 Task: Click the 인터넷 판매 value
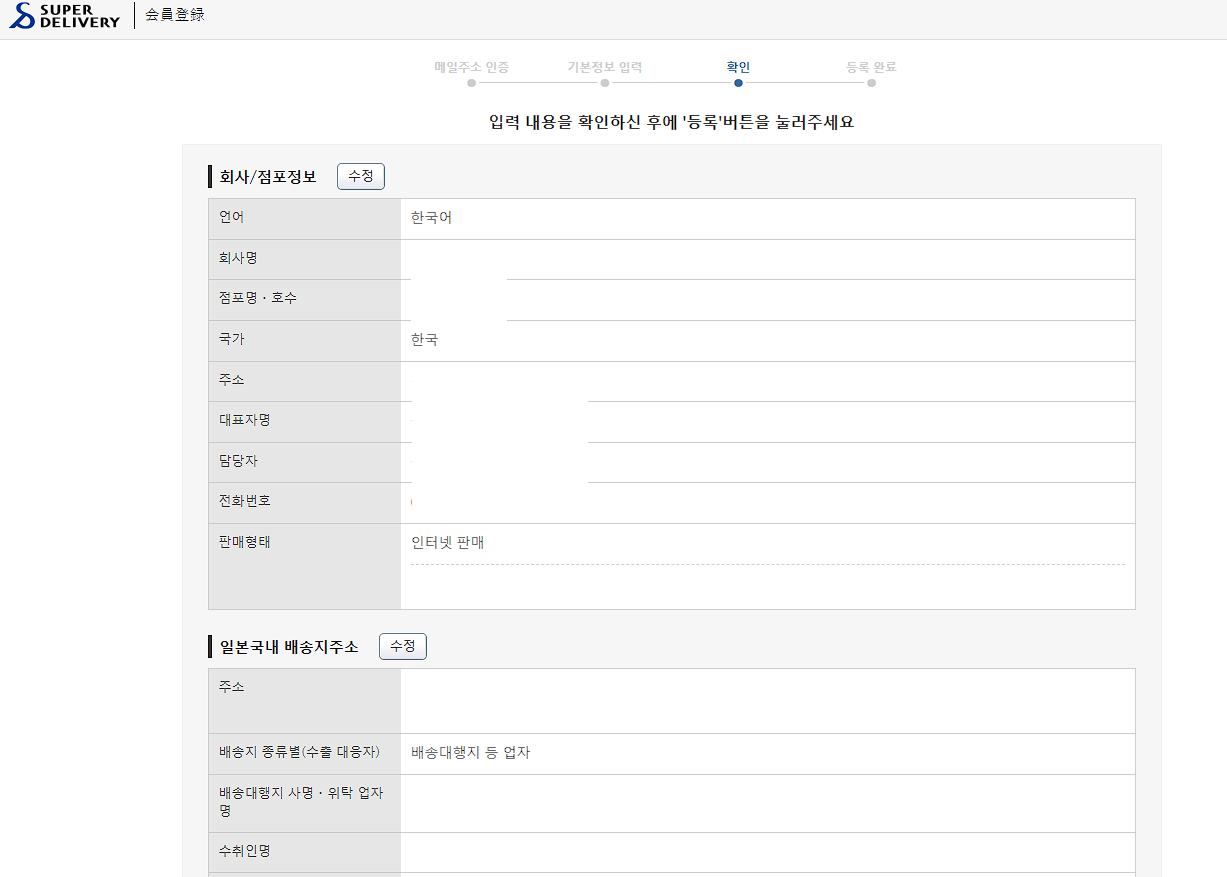[x=448, y=543]
